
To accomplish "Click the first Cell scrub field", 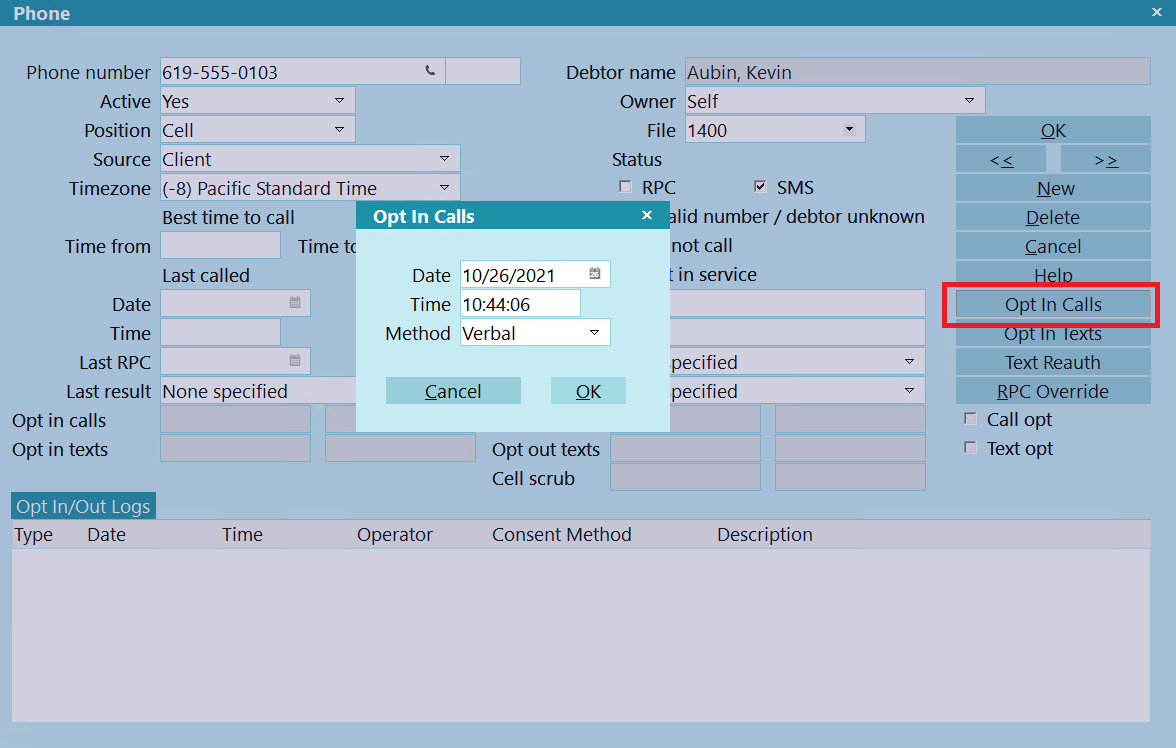I will [686, 477].
